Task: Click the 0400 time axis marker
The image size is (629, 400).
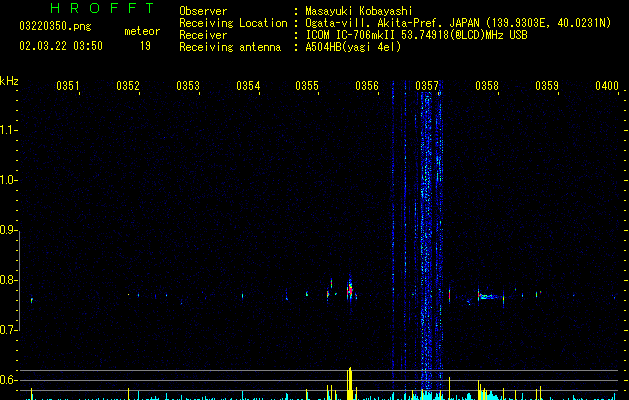Action: [x=607, y=85]
